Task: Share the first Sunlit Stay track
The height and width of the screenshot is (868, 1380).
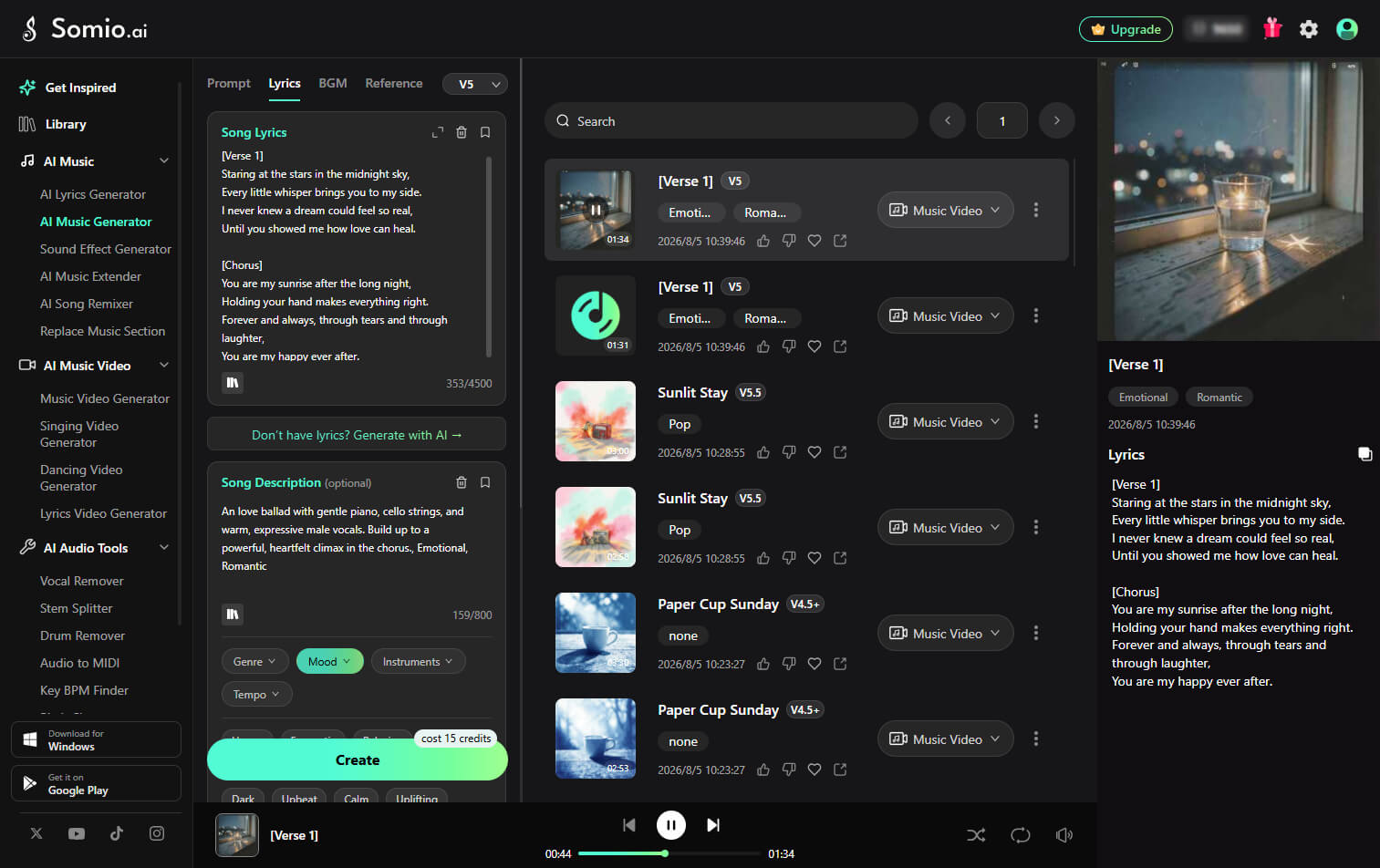Action: 840,452
